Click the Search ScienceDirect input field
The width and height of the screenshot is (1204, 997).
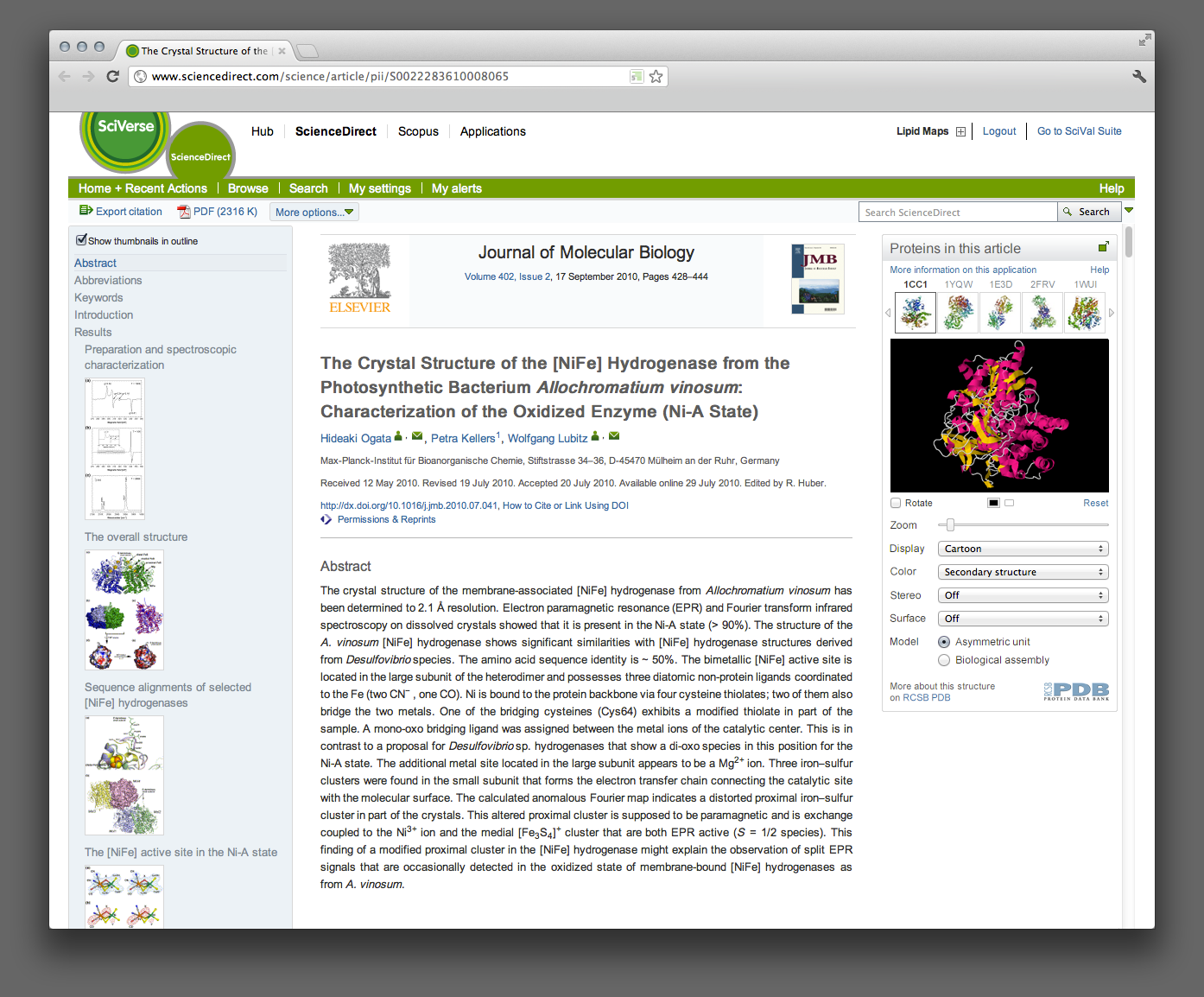958,212
